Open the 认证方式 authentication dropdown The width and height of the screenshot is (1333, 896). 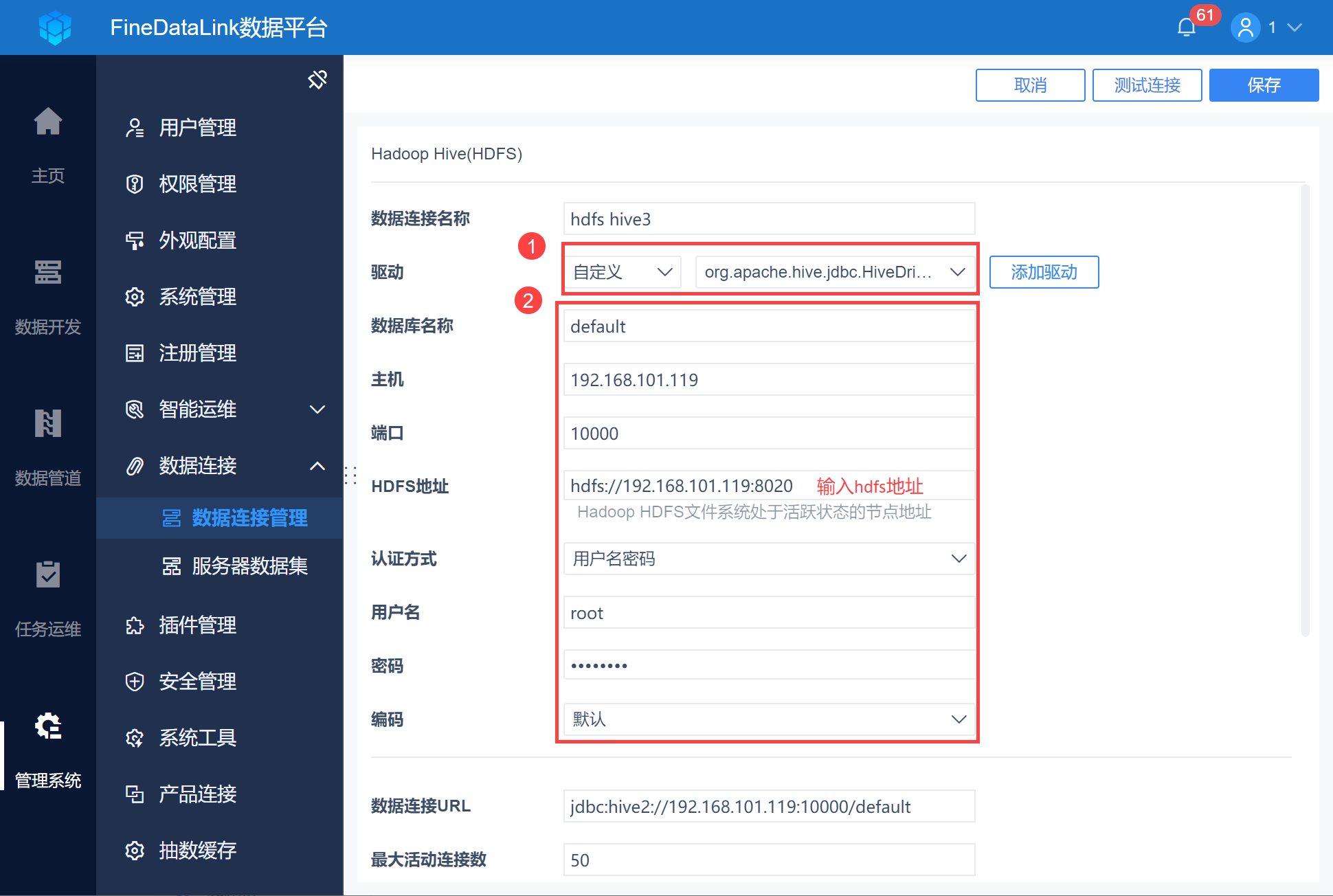tap(768, 559)
